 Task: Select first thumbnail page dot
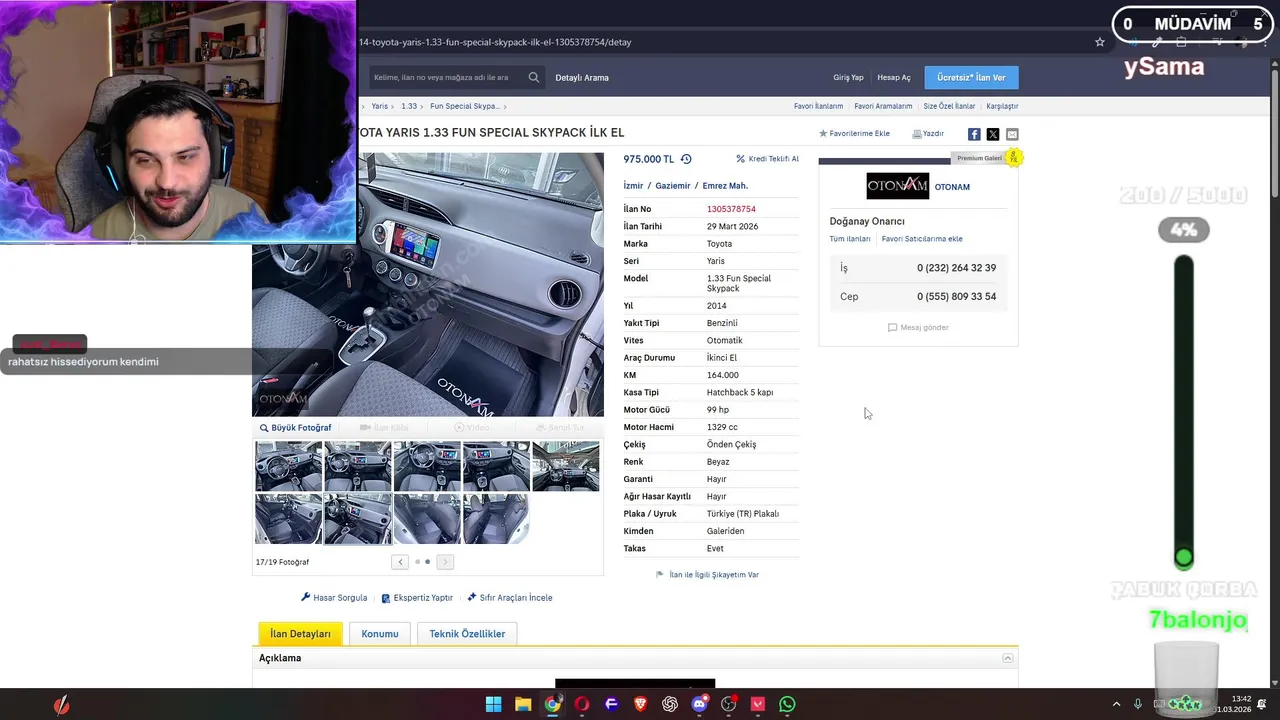pos(417,562)
